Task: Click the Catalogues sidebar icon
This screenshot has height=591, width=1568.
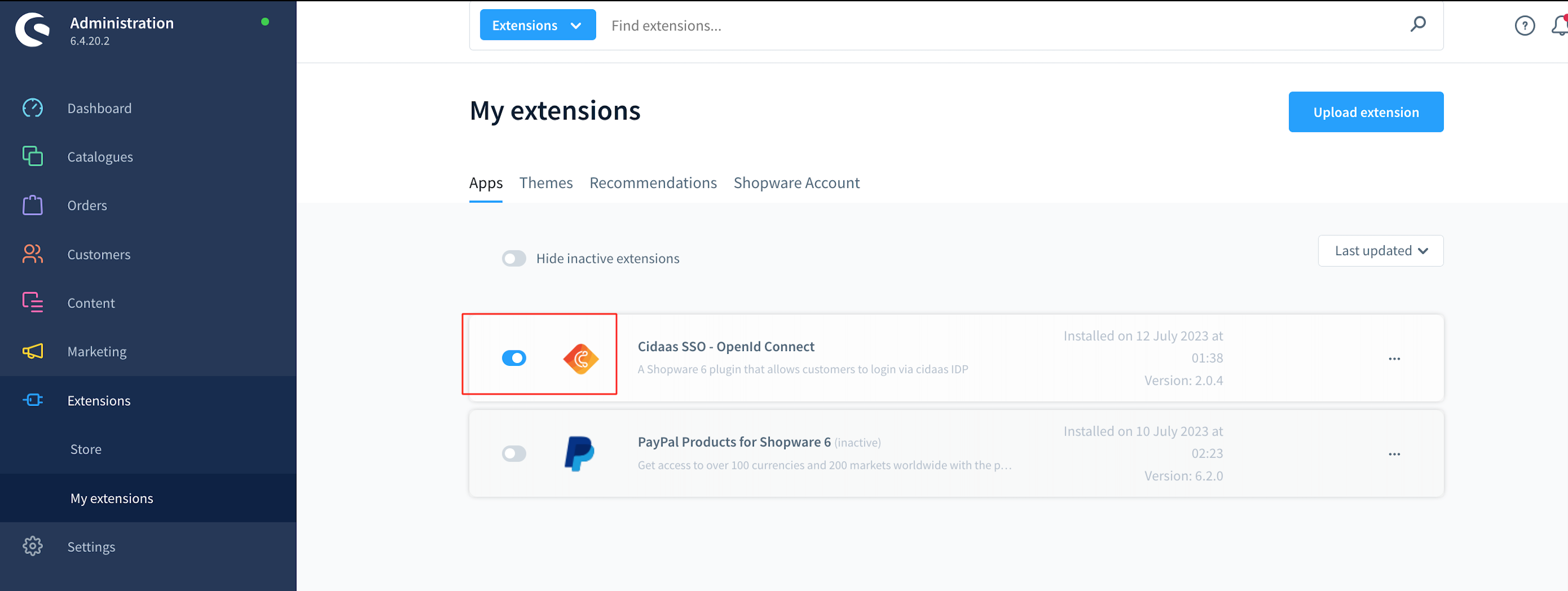Action: point(32,156)
